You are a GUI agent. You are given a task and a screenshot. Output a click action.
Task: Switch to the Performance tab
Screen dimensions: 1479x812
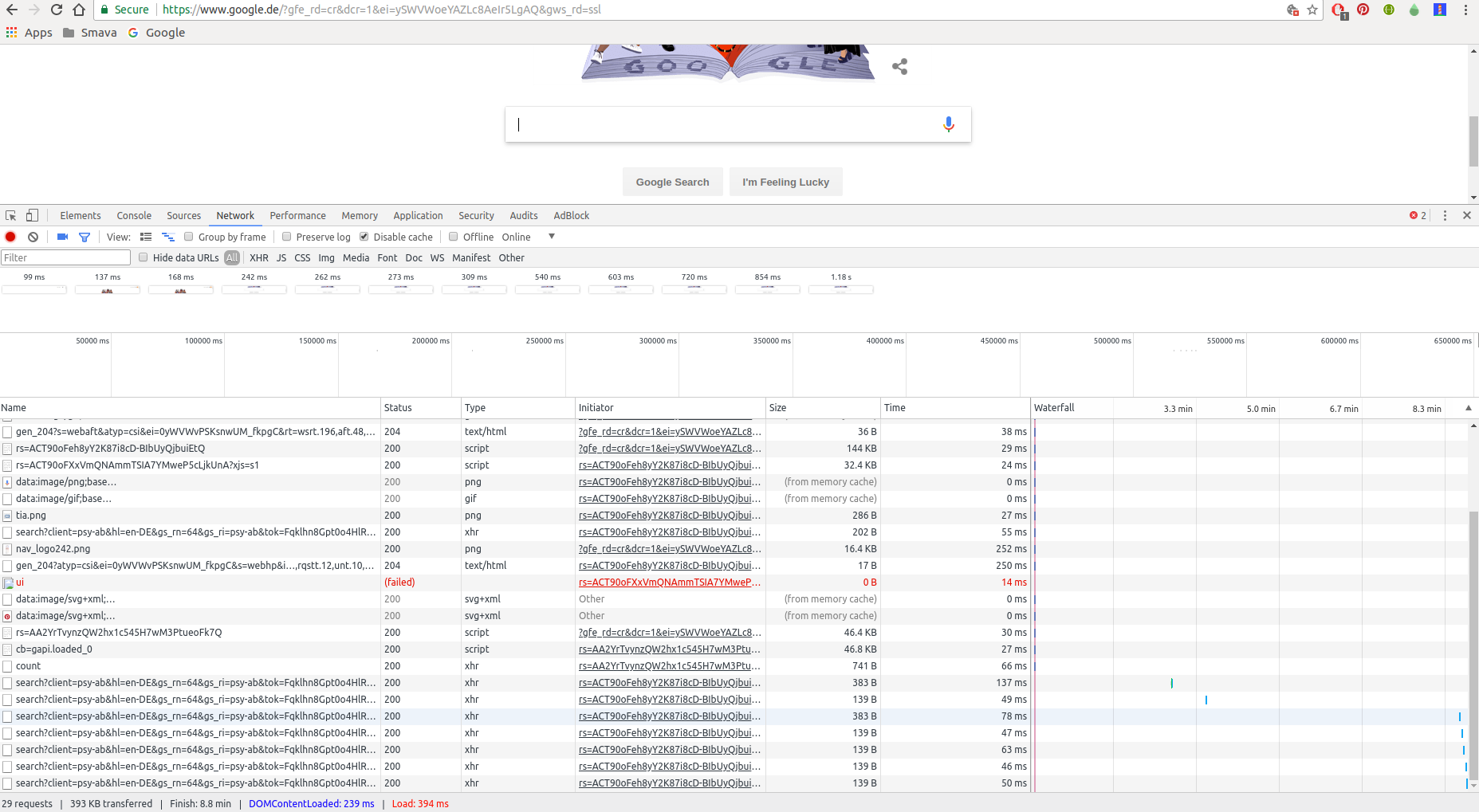[297, 215]
